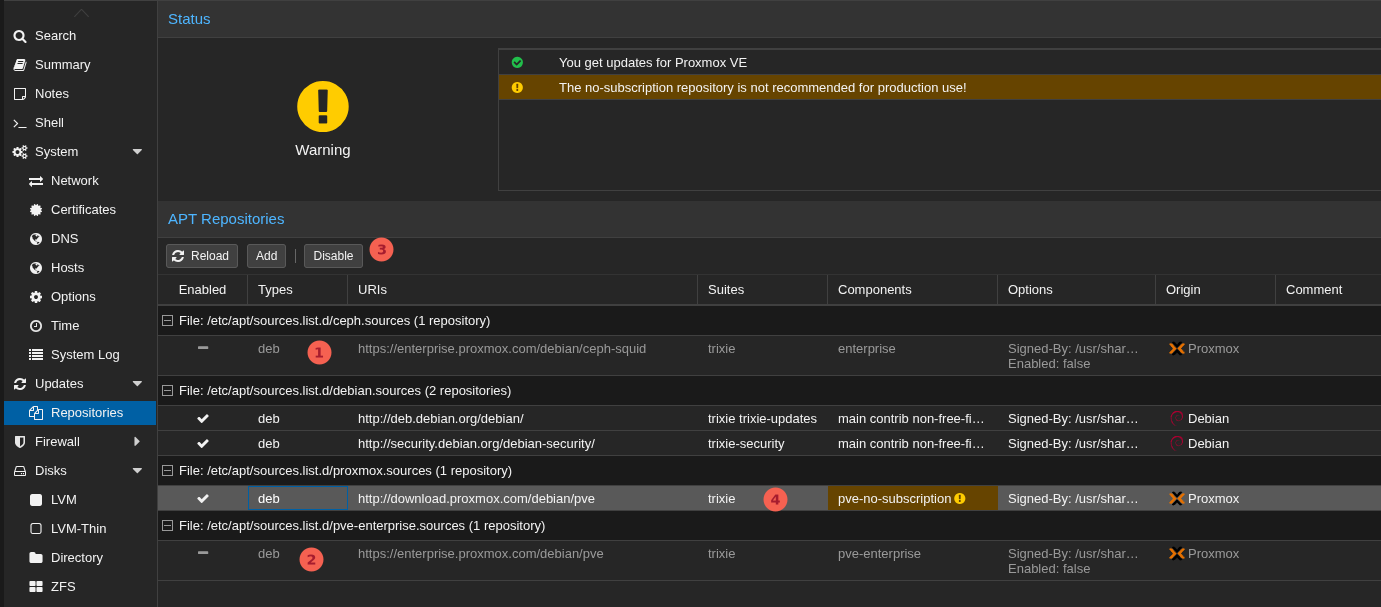Image resolution: width=1381 pixels, height=607 pixels.
Task: Click the Time icon in the sidebar
Action: point(34,325)
